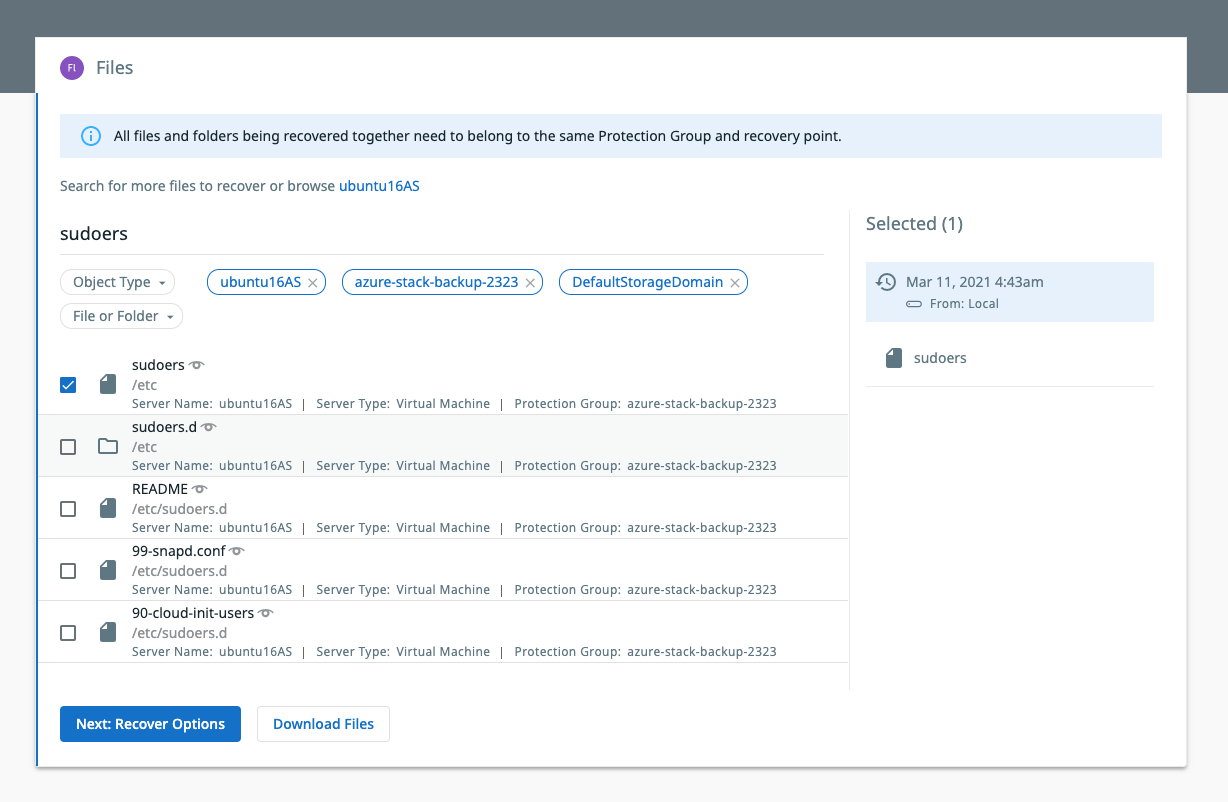
Task: Remove the DefaultStorageDomain filter chip
Action: [735, 283]
